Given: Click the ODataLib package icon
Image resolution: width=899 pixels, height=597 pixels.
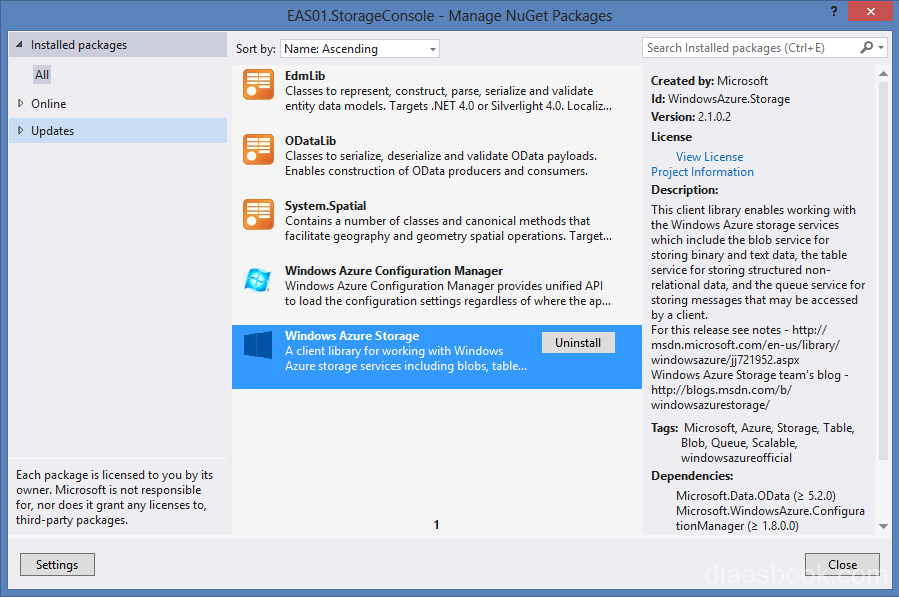Looking at the screenshot, I should 258,149.
